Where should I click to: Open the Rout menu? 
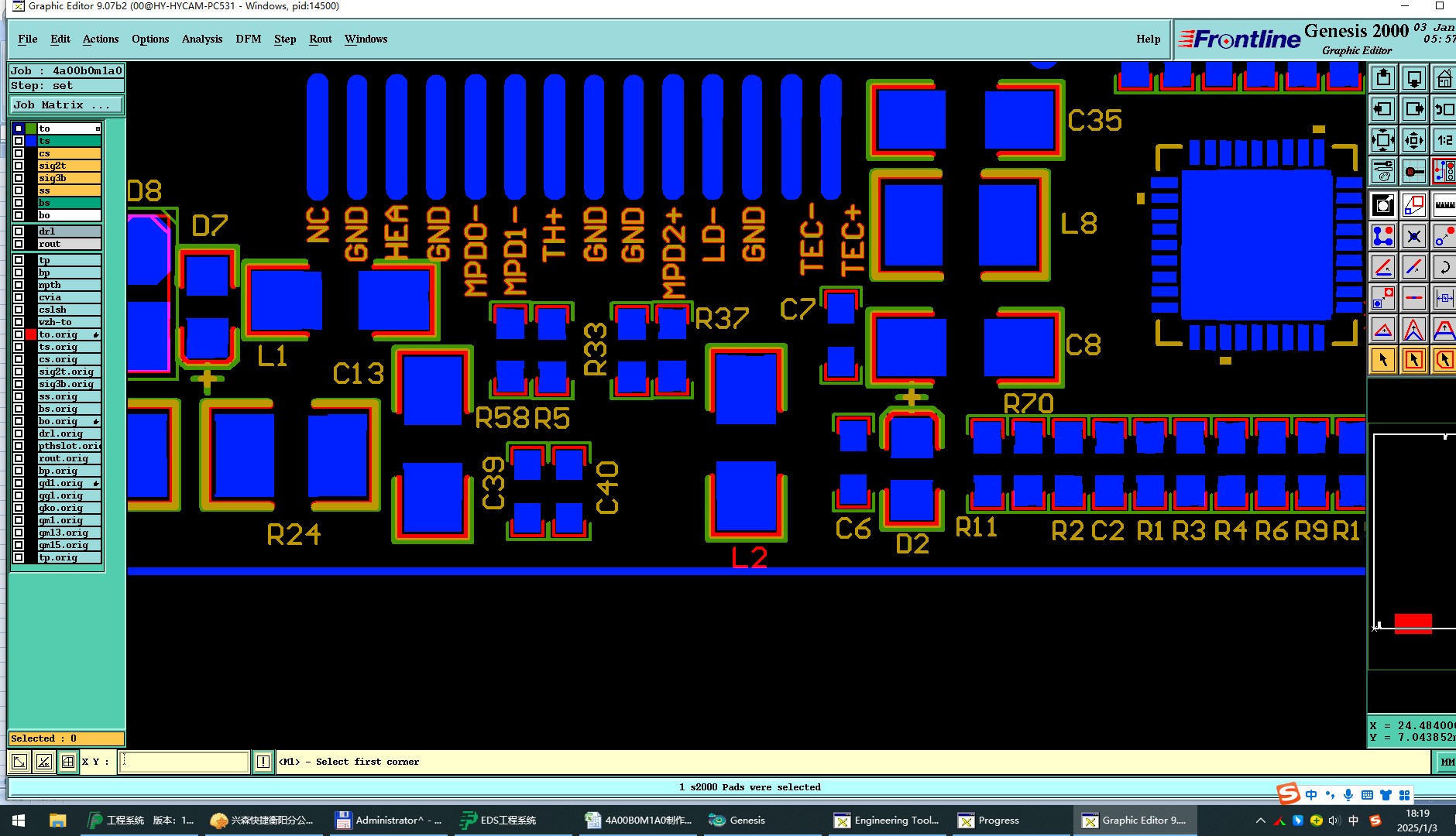[x=321, y=39]
